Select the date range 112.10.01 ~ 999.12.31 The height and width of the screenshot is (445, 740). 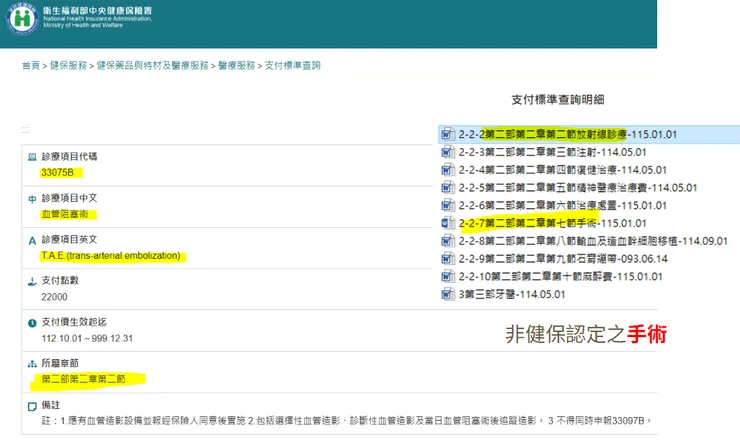(87, 338)
